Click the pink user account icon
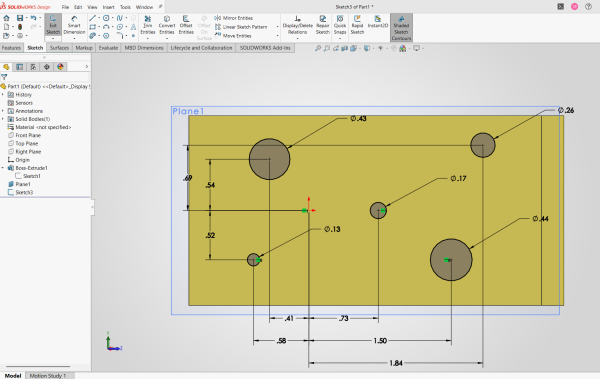Image resolution: width=600 pixels, height=379 pixels. coord(574,7)
